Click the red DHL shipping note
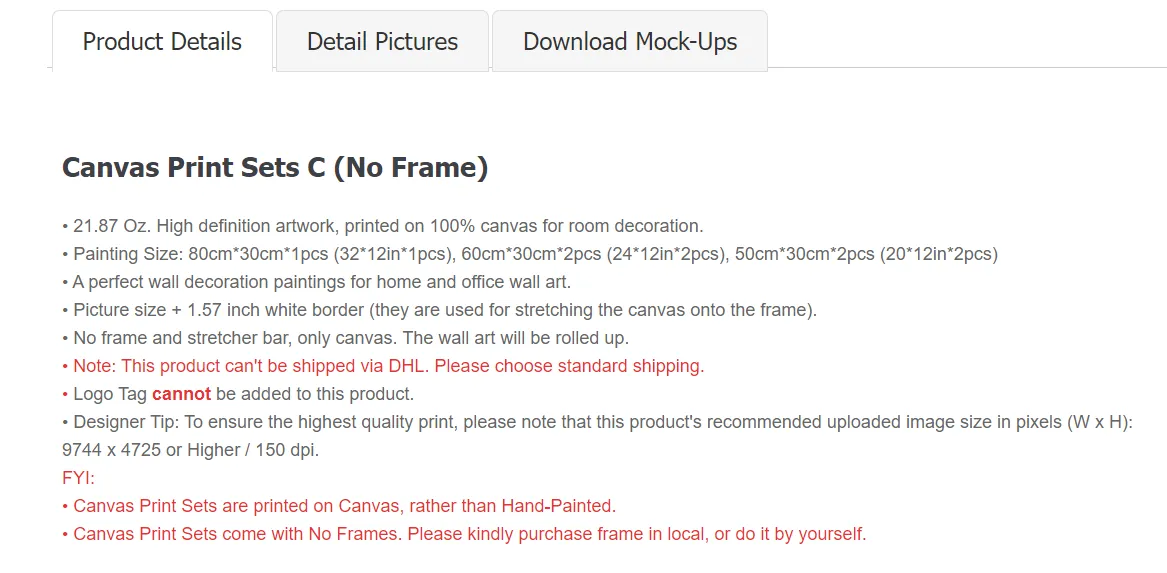This screenshot has height=573, width=1167. (383, 366)
